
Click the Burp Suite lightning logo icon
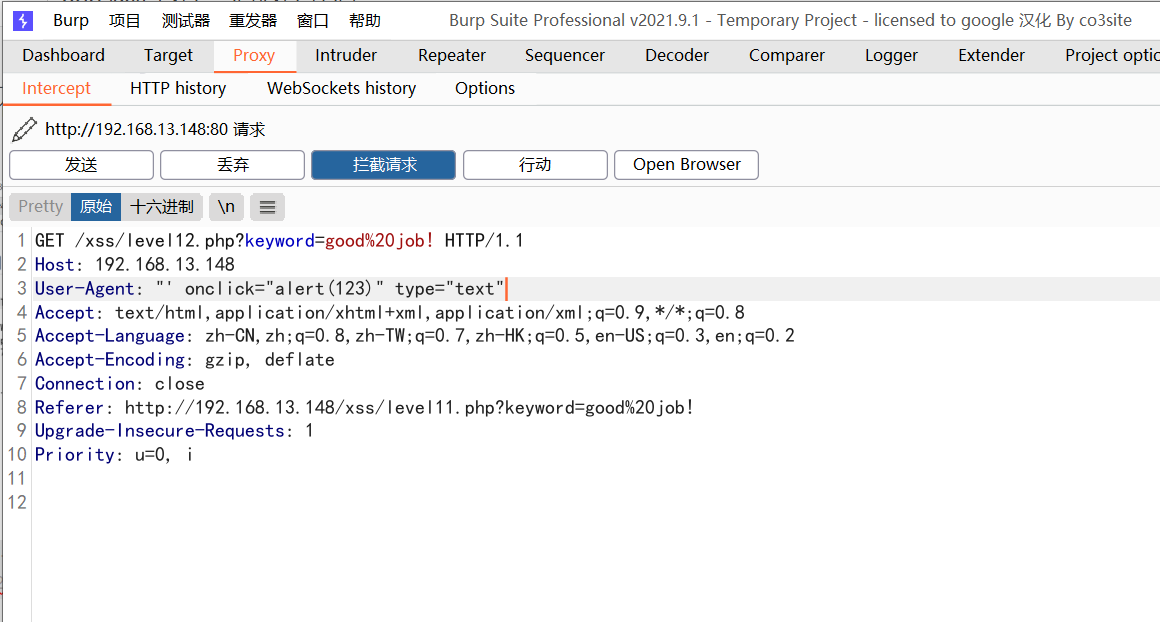23,21
